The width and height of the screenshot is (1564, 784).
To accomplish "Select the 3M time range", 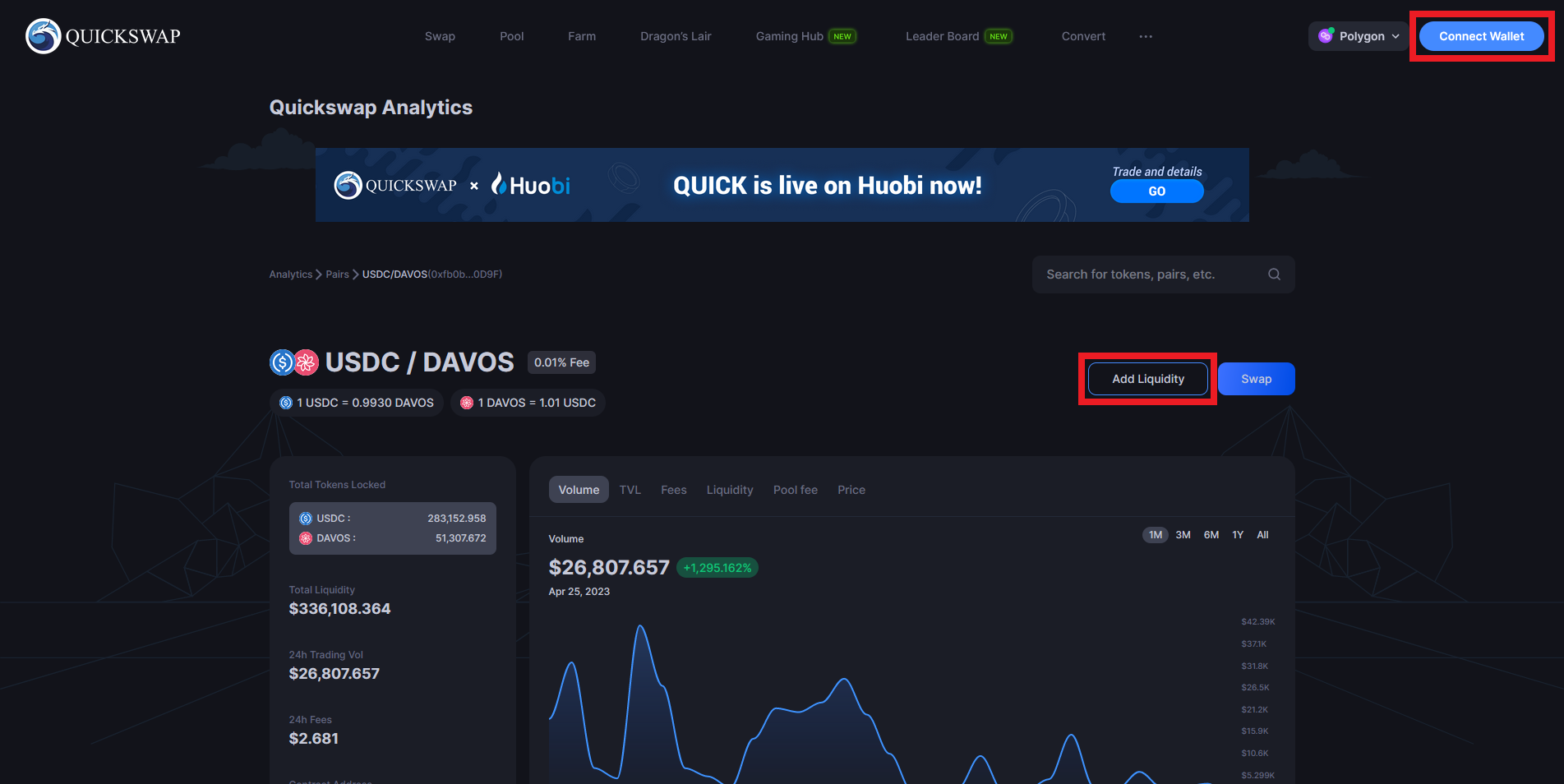I will [x=1183, y=535].
